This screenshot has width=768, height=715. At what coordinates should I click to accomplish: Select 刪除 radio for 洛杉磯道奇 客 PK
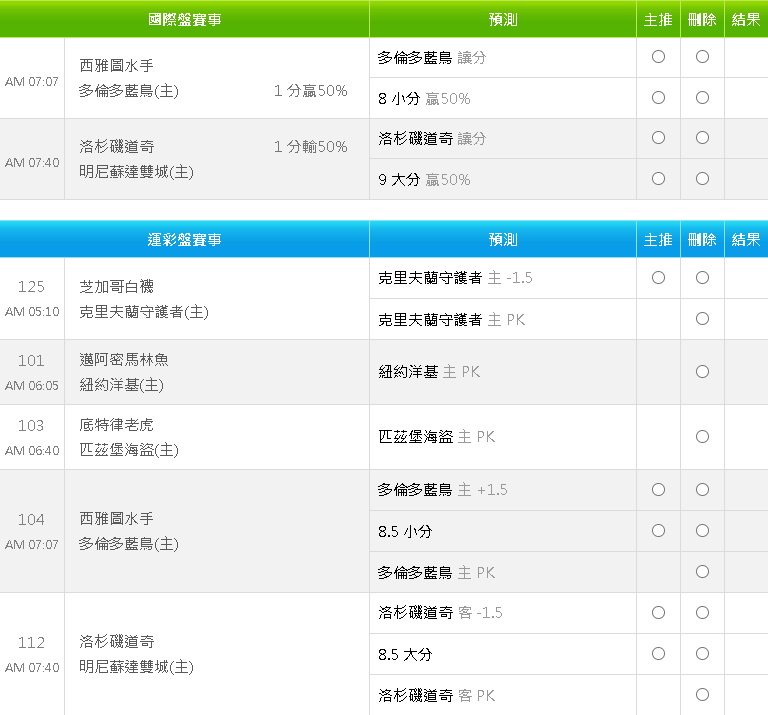(702, 694)
